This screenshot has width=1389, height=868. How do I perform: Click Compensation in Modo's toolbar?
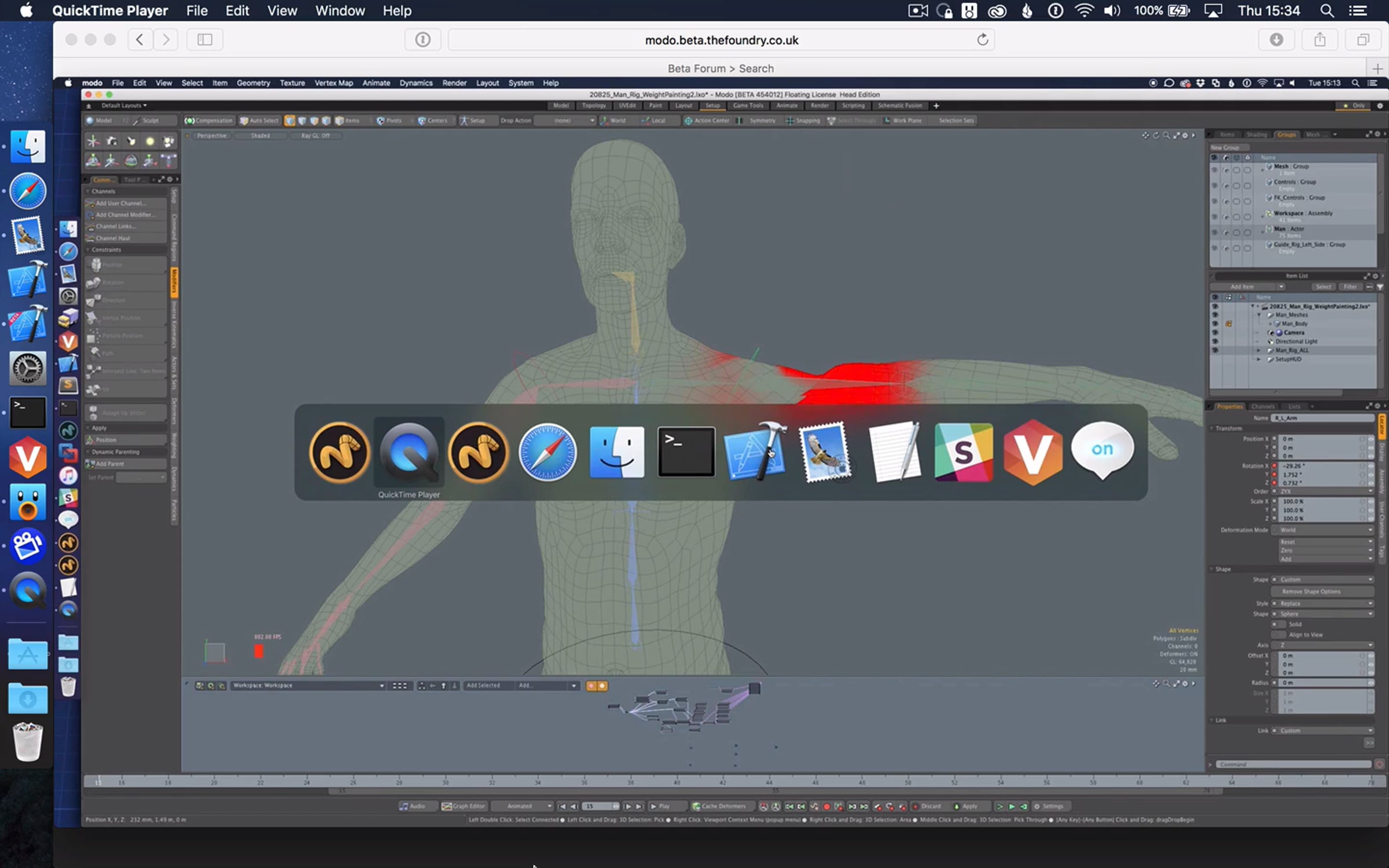tap(209, 121)
